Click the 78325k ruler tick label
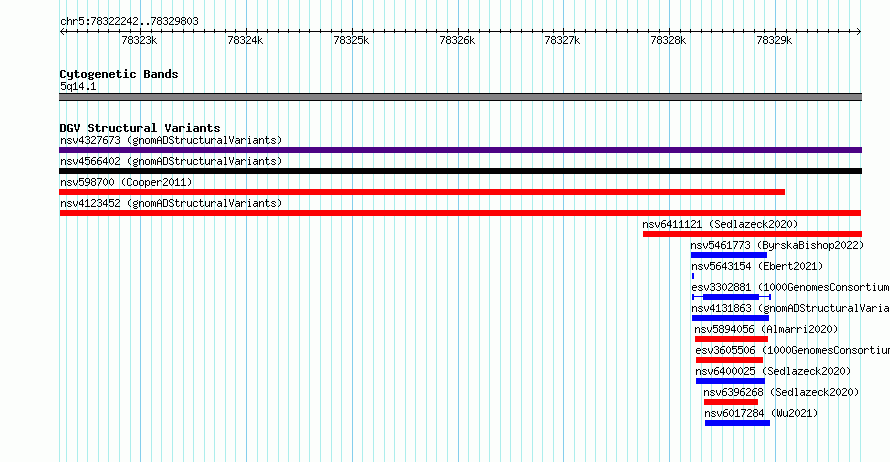 351,40
